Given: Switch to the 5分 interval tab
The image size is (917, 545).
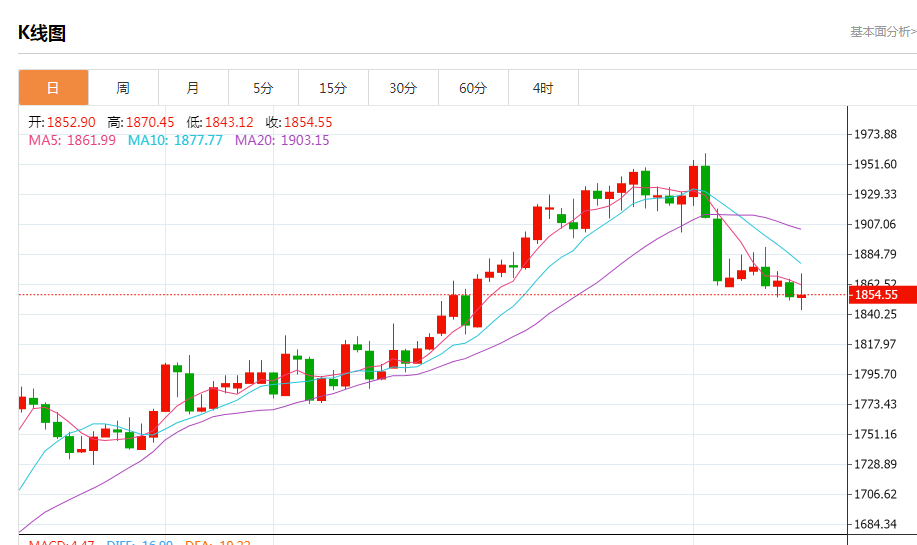Looking at the screenshot, I should (x=263, y=88).
